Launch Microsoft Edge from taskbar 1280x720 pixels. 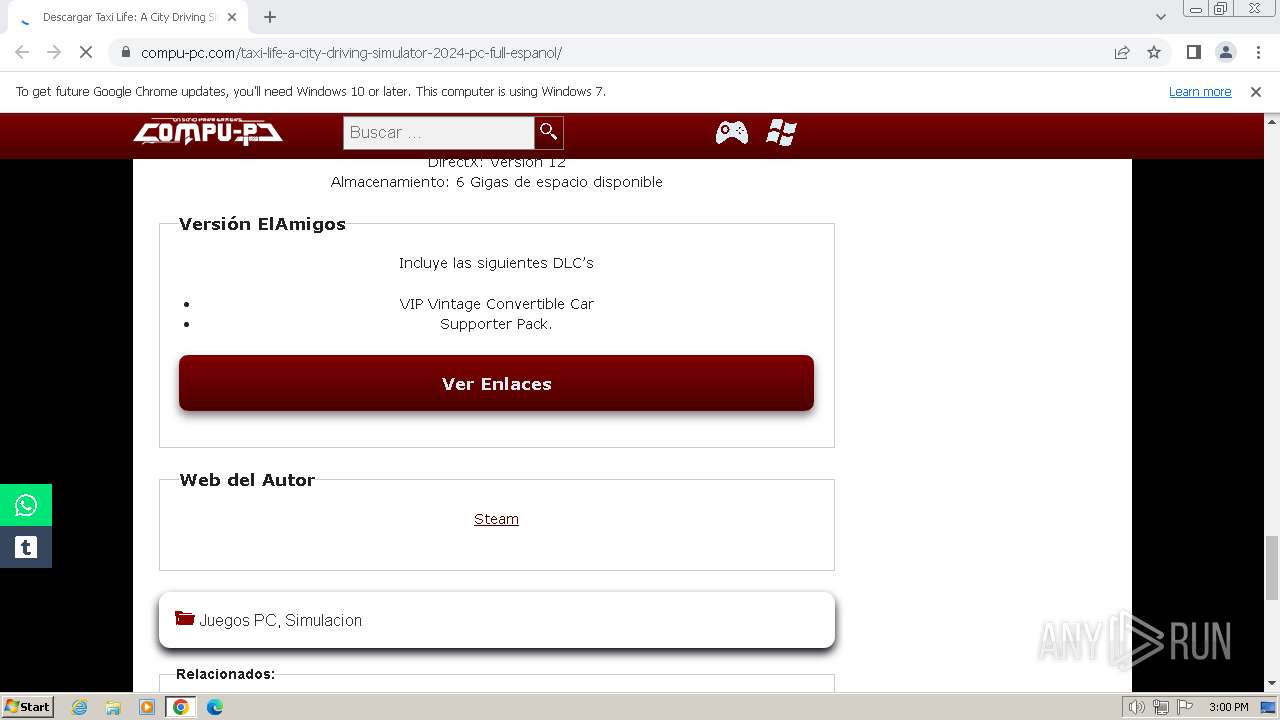pyautogui.click(x=215, y=707)
